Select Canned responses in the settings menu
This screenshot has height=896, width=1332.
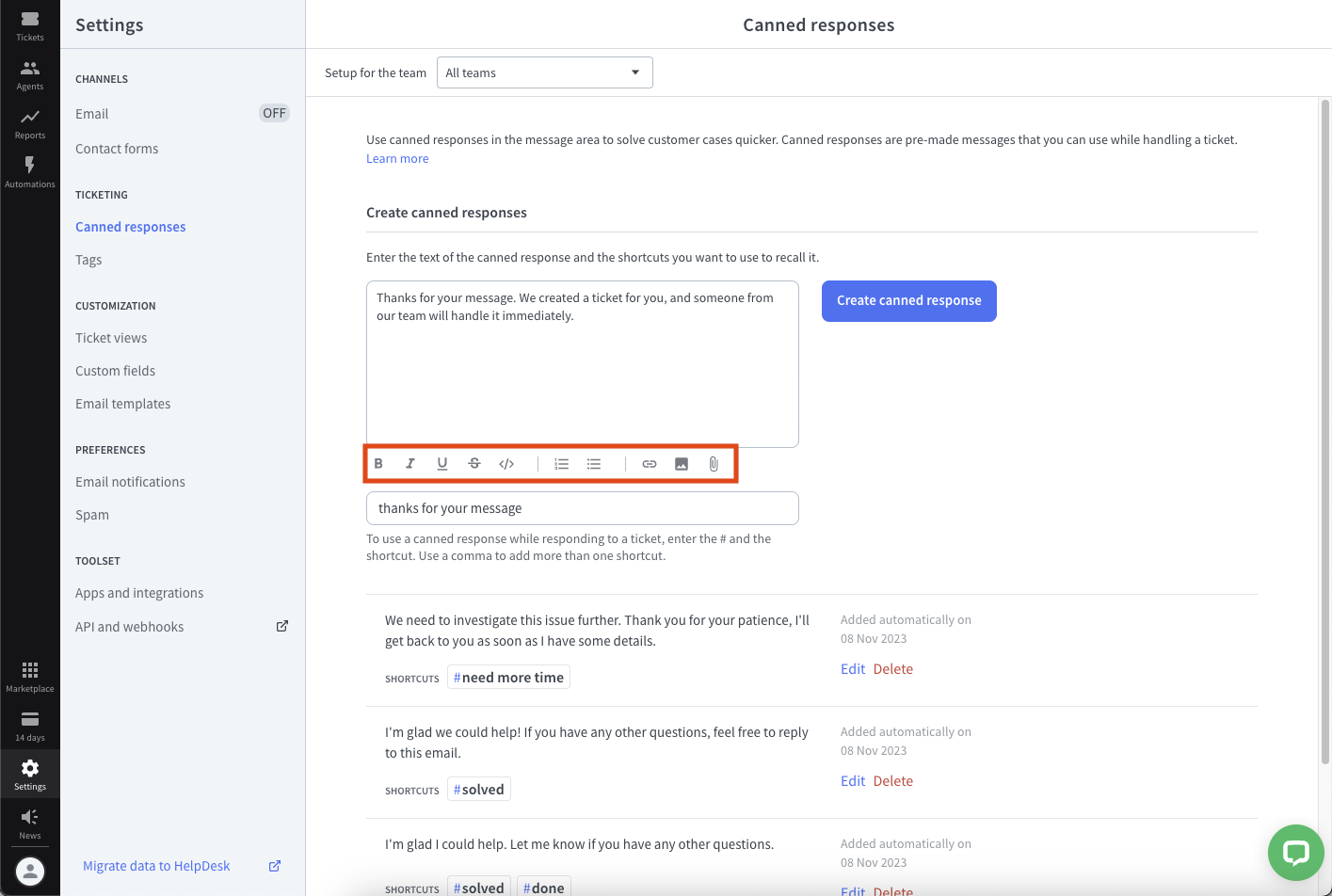point(131,227)
